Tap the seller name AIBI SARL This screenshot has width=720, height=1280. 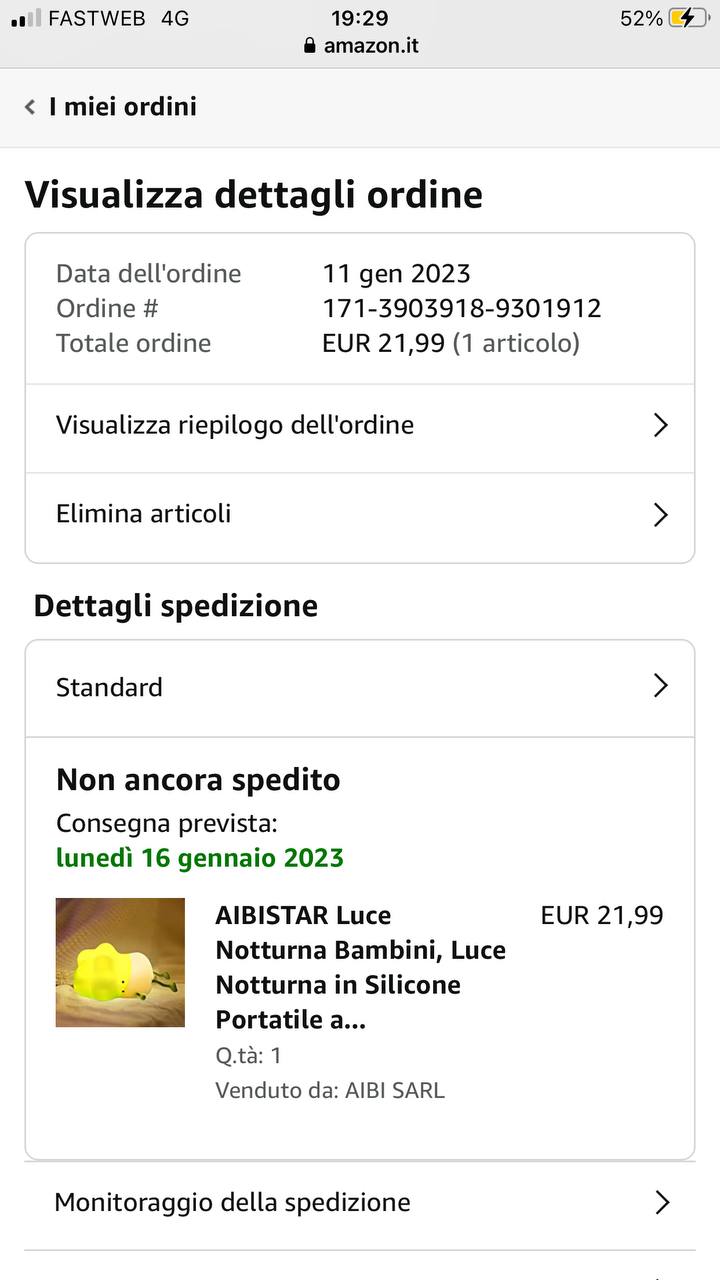pyautogui.click(x=395, y=1090)
